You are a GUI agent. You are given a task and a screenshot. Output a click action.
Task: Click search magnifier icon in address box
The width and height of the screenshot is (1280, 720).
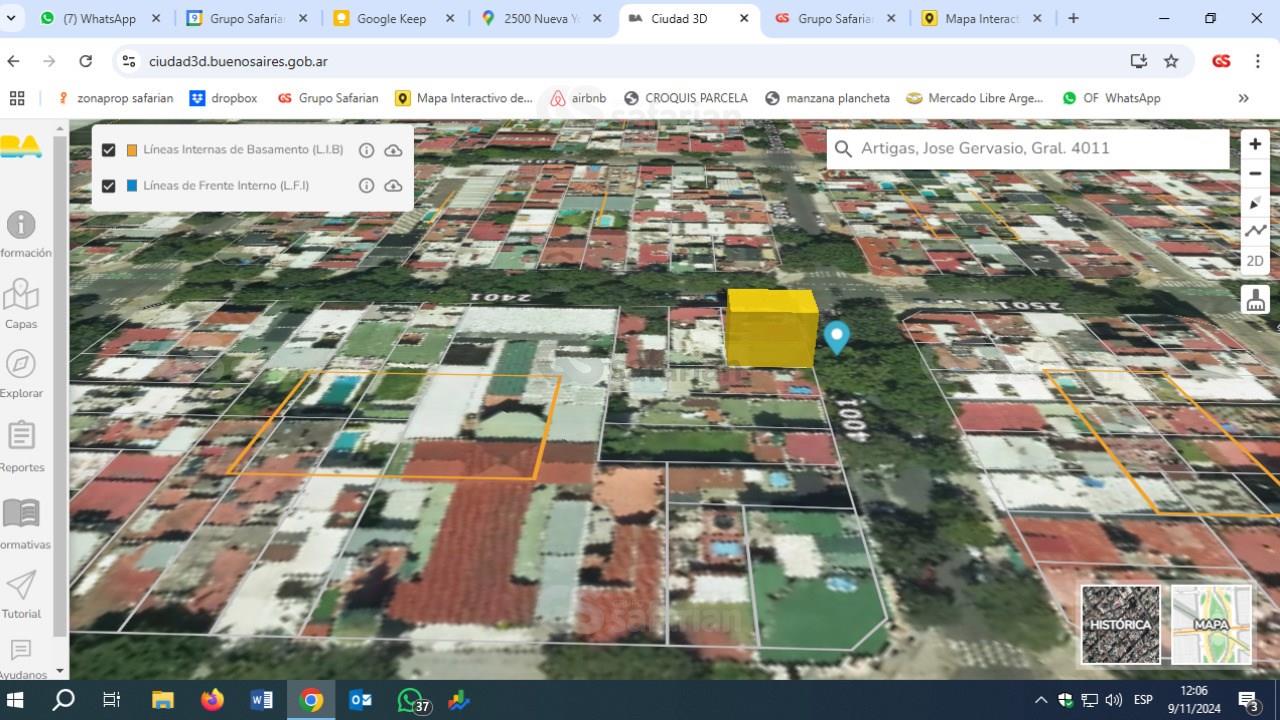tap(843, 149)
